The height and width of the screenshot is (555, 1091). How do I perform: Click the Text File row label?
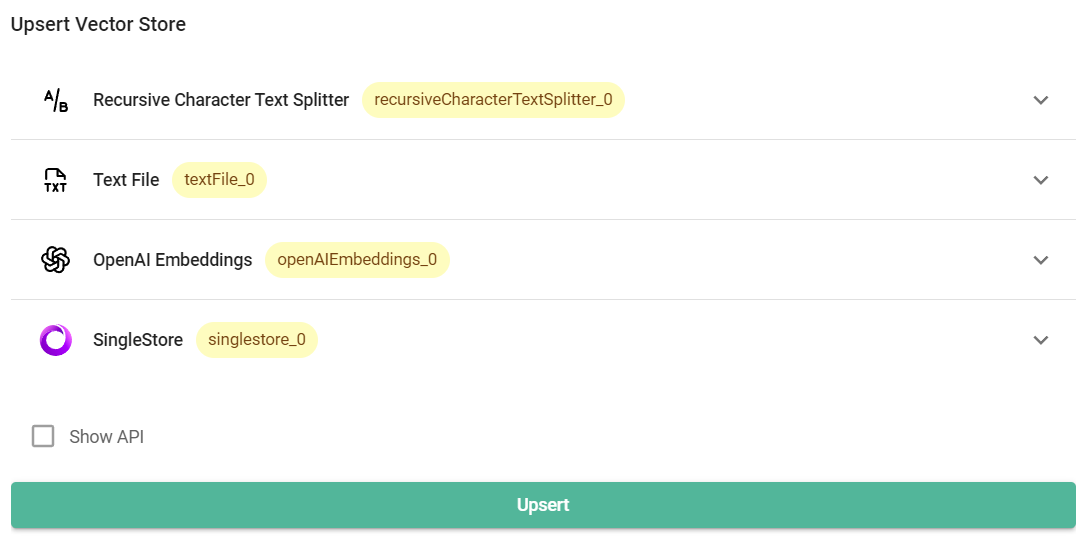126,180
